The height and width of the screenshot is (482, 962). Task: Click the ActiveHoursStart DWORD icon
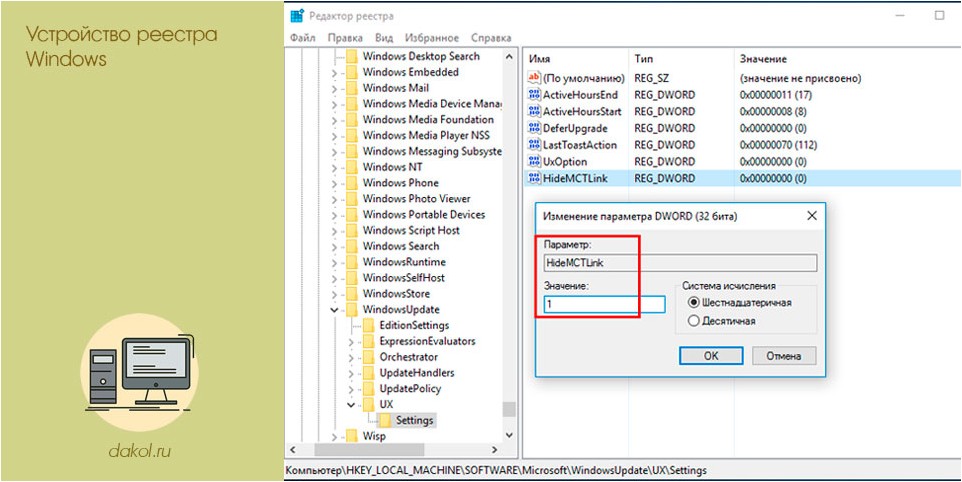[534, 112]
